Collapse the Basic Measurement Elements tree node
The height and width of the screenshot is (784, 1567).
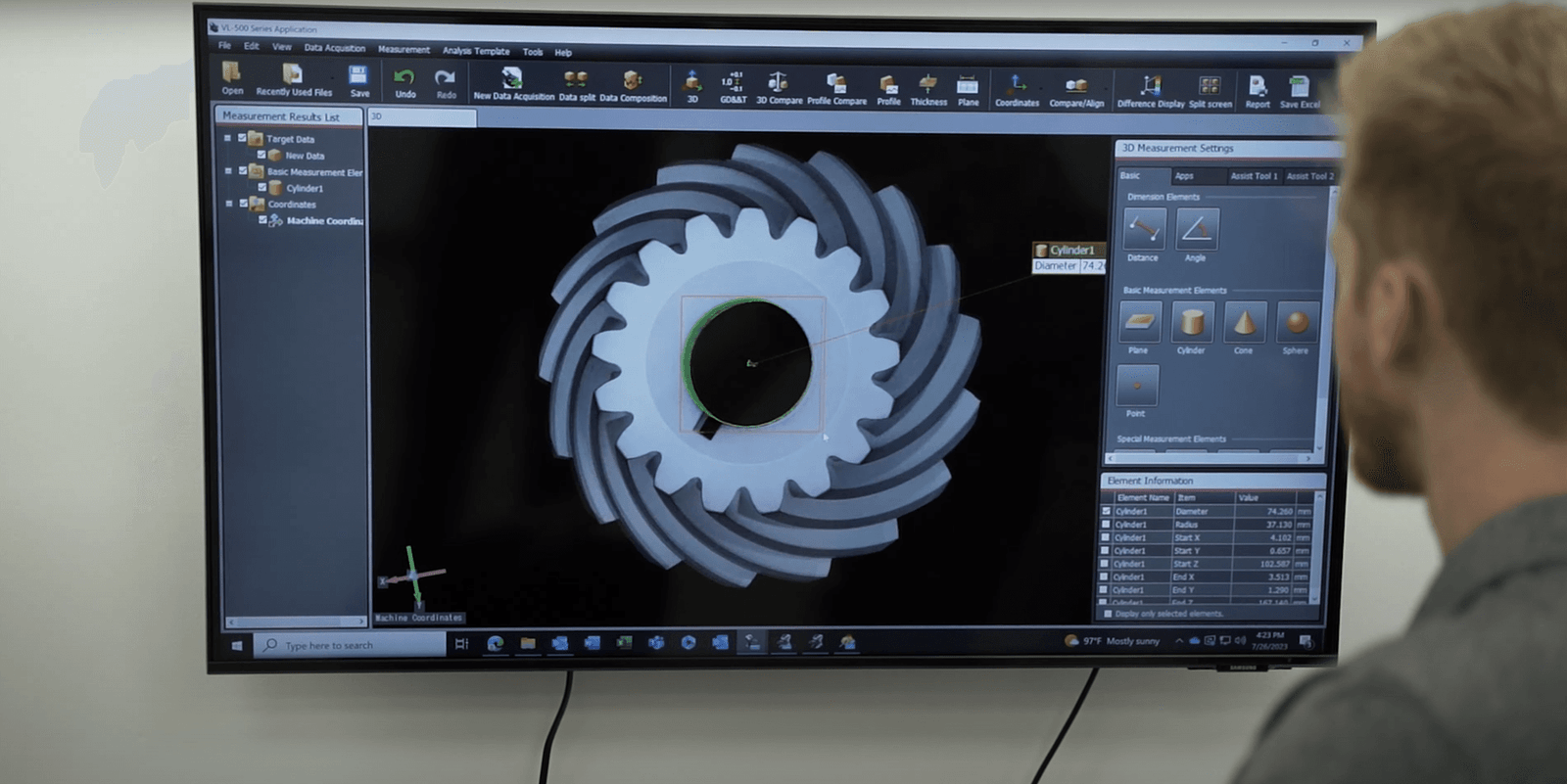(228, 171)
